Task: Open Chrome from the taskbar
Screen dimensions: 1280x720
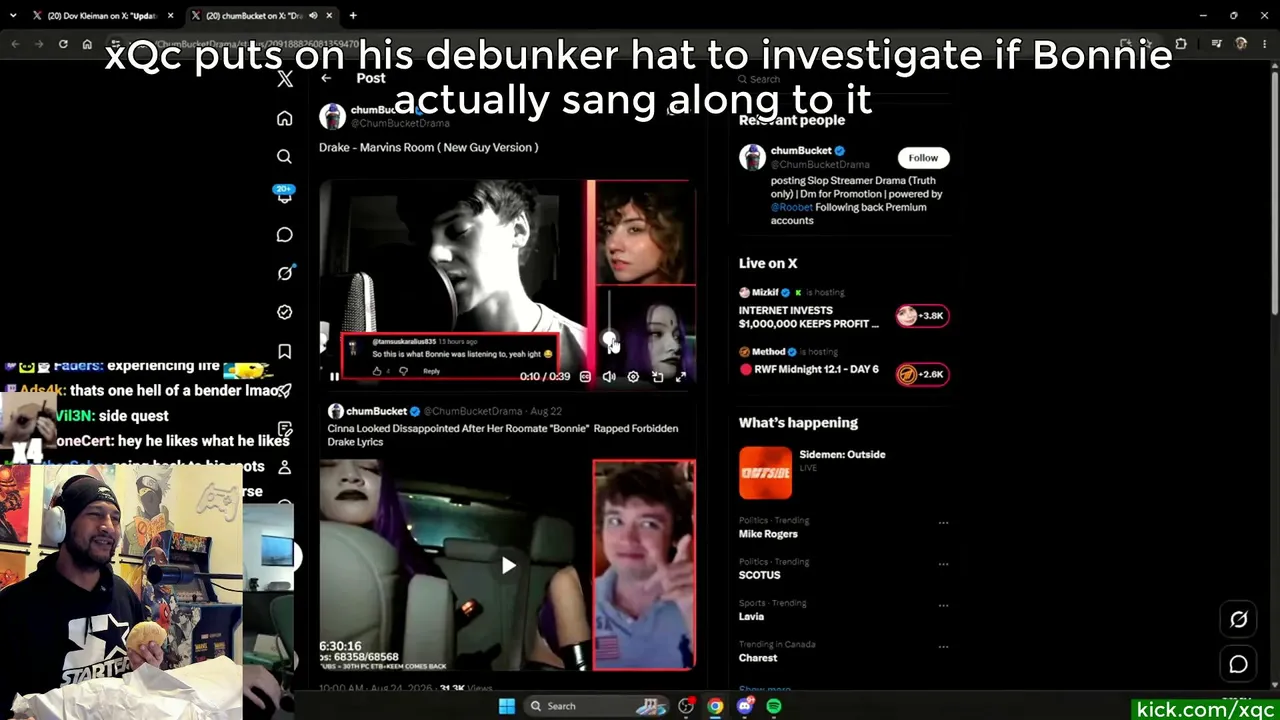Action: pos(715,707)
